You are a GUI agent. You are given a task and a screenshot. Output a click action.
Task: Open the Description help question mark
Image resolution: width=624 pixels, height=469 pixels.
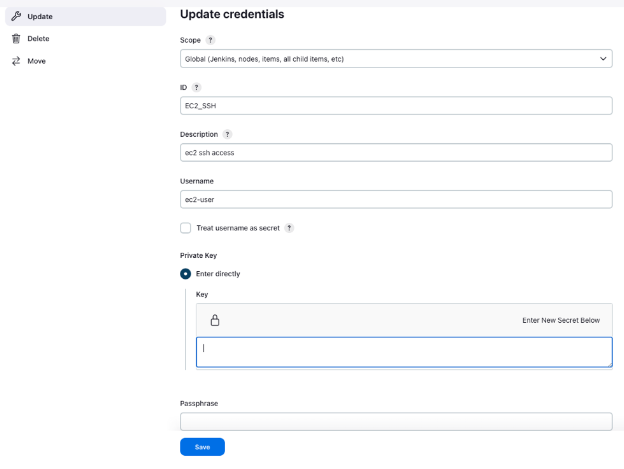click(227, 134)
